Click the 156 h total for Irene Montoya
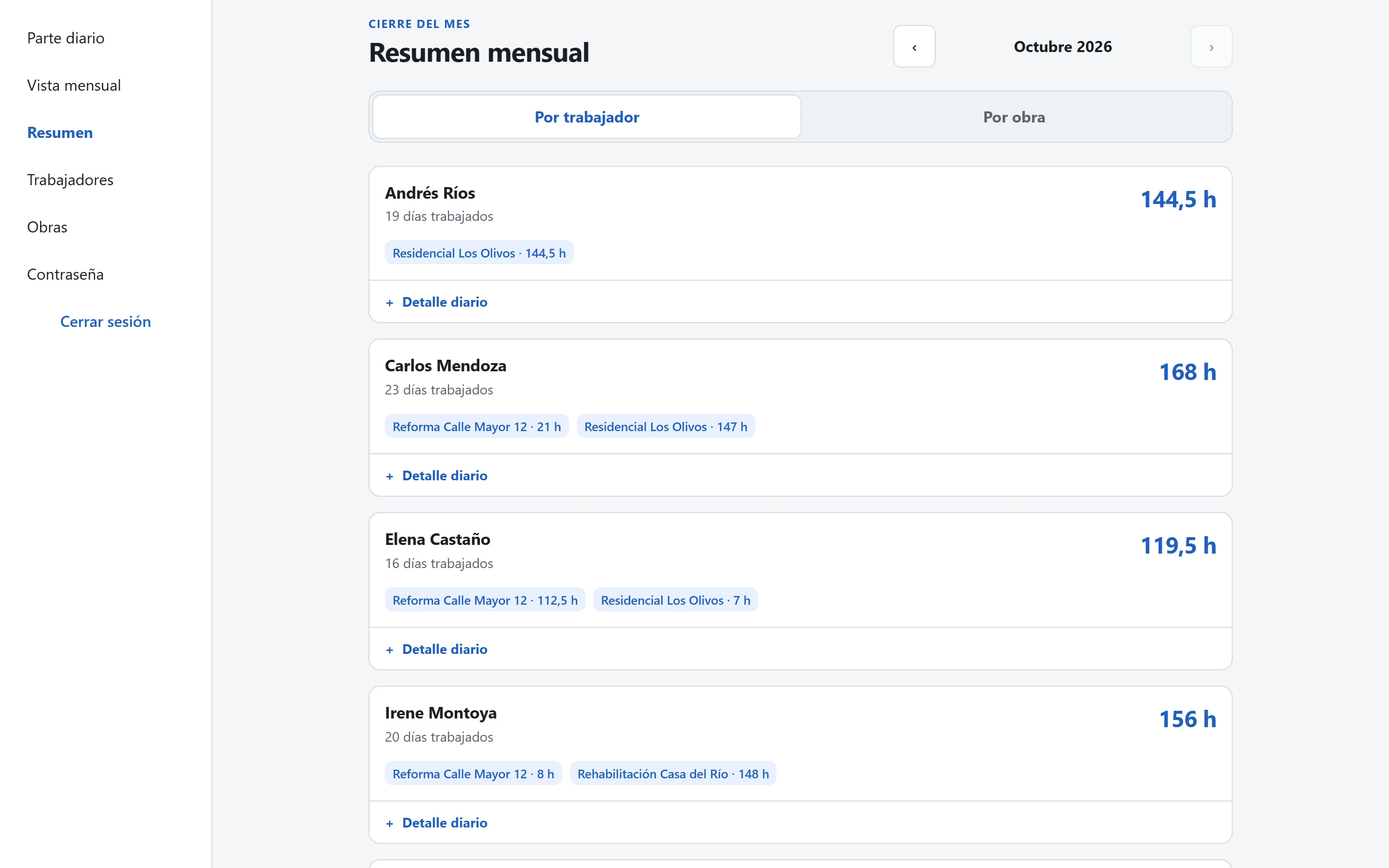The height and width of the screenshot is (868, 1389). pos(1187,719)
